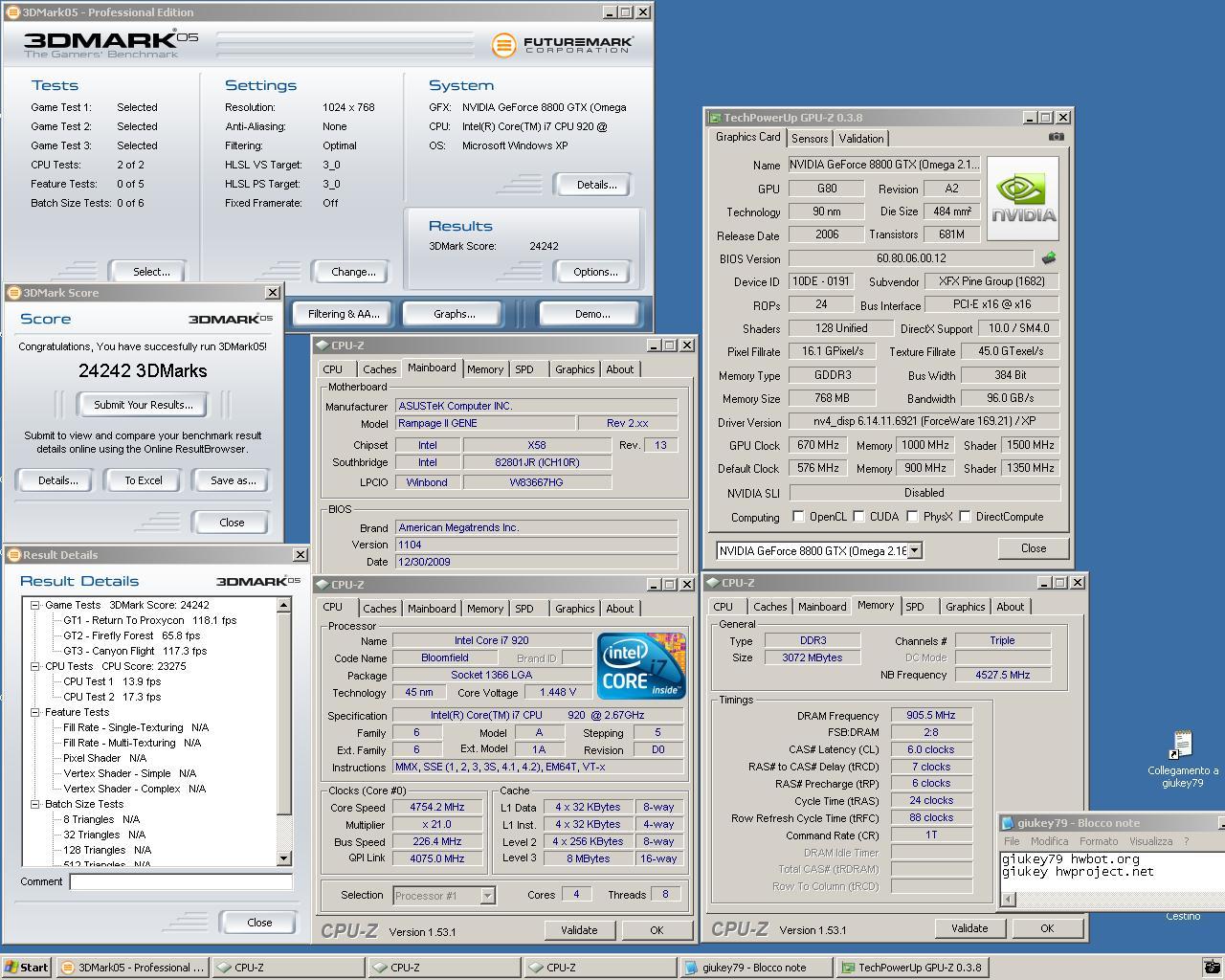Click the Graphs button in 3DMark05

tap(454, 314)
